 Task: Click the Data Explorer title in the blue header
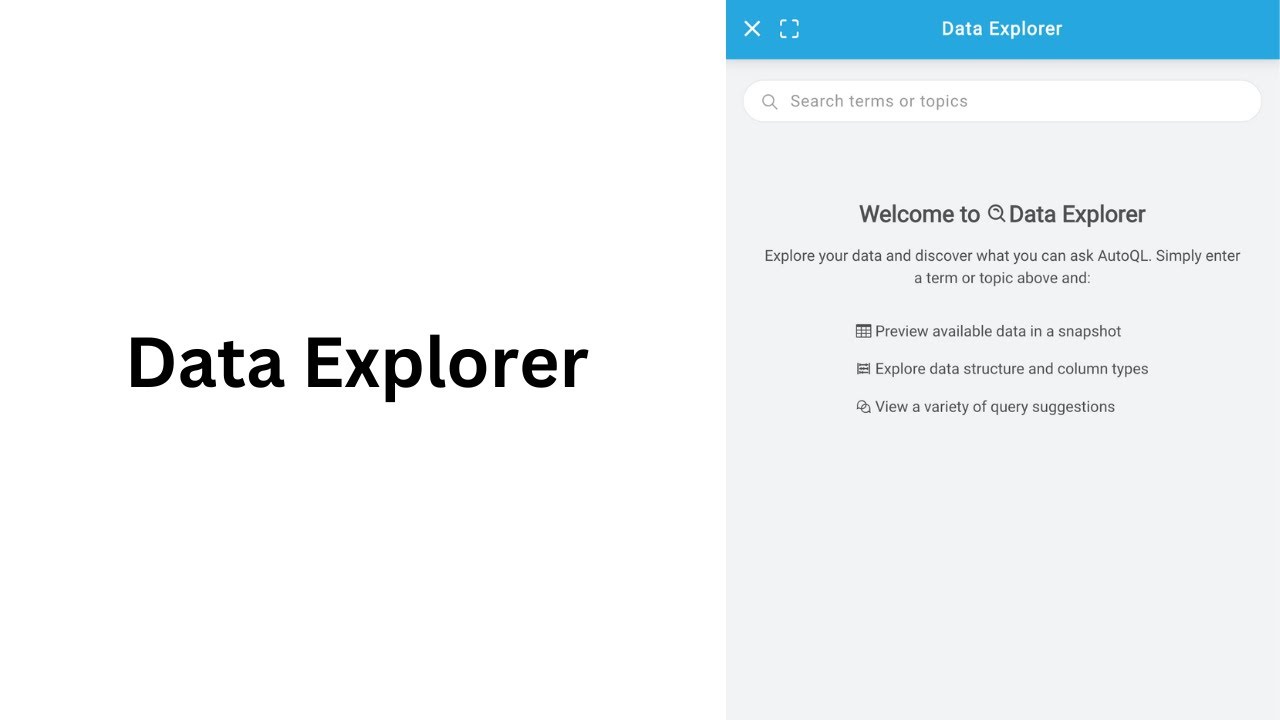1002,29
